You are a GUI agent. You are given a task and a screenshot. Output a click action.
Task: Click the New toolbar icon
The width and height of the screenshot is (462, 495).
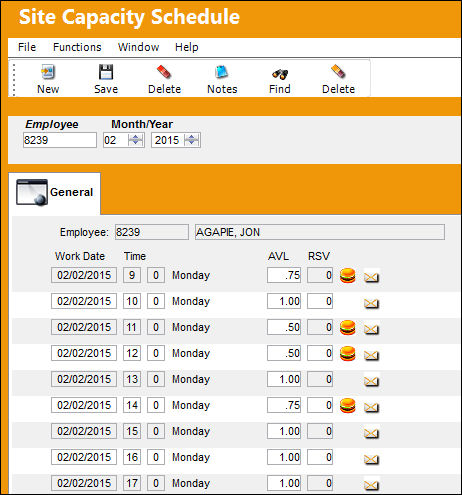(x=48, y=72)
